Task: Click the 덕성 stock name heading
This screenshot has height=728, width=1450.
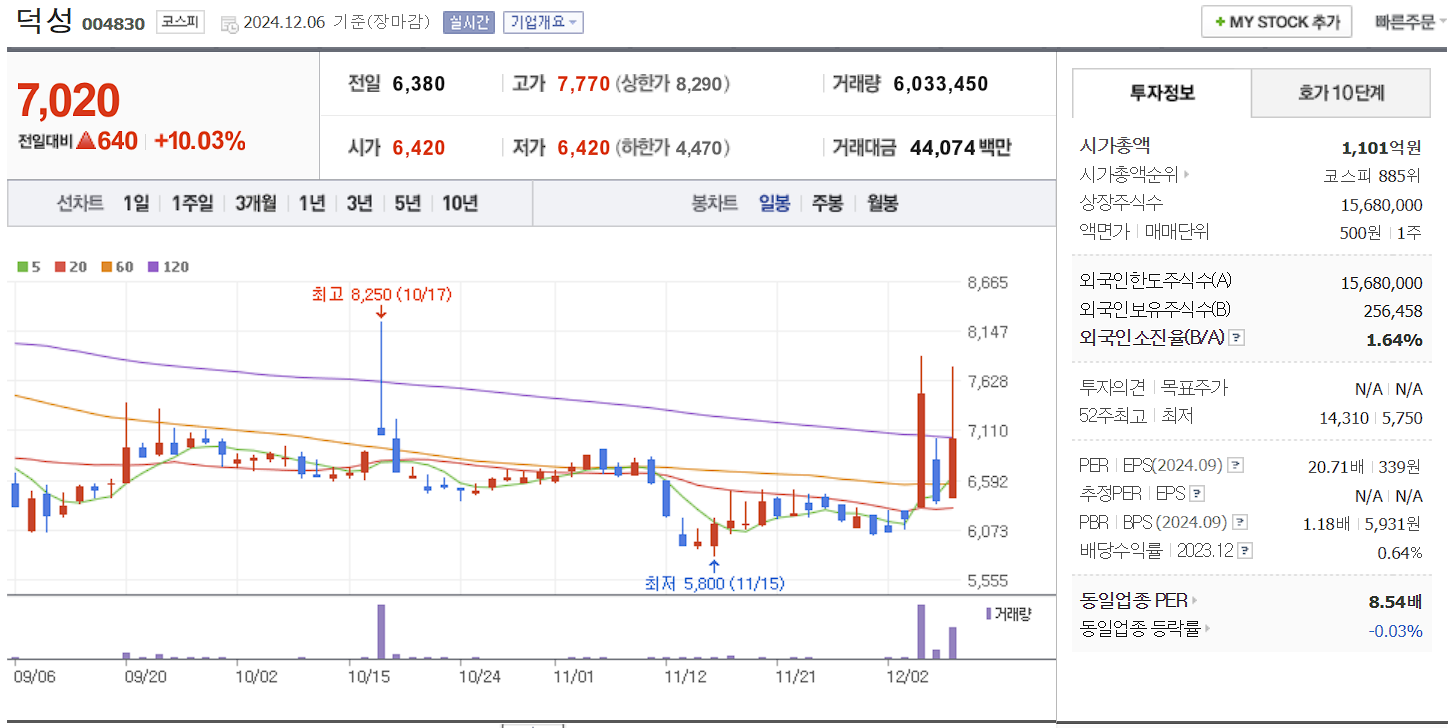Action: [x=44, y=20]
